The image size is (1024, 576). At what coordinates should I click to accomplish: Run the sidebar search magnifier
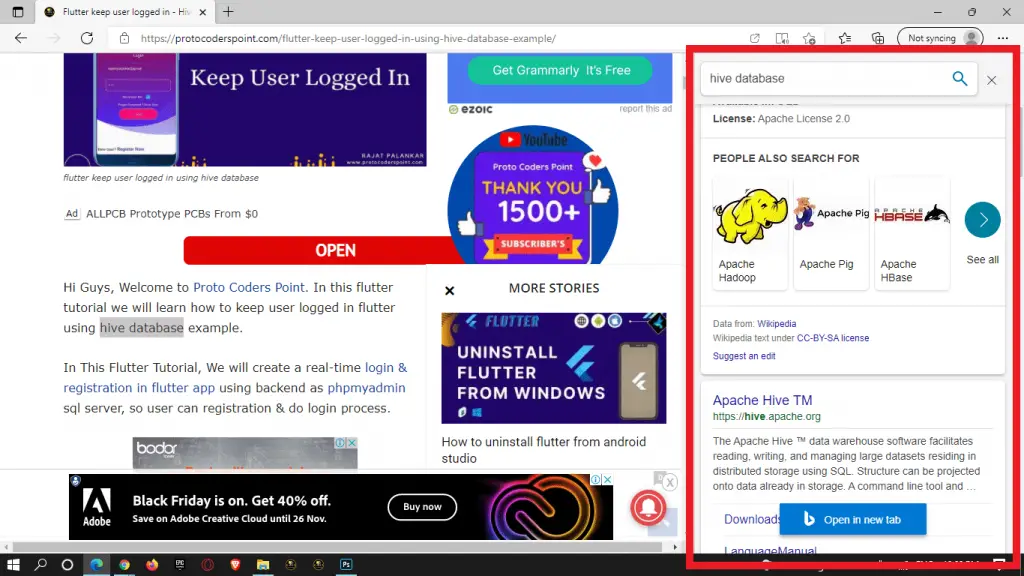(959, 78)
